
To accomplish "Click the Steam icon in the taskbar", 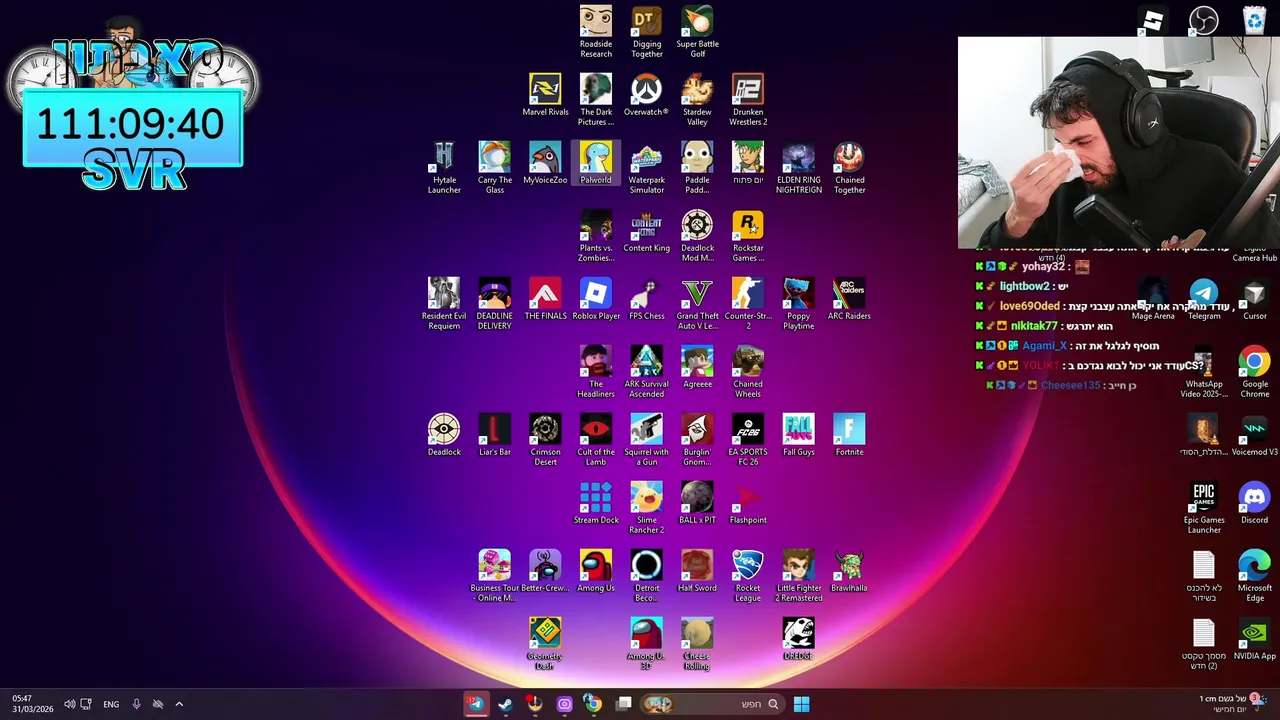I will tap(505, 704).
